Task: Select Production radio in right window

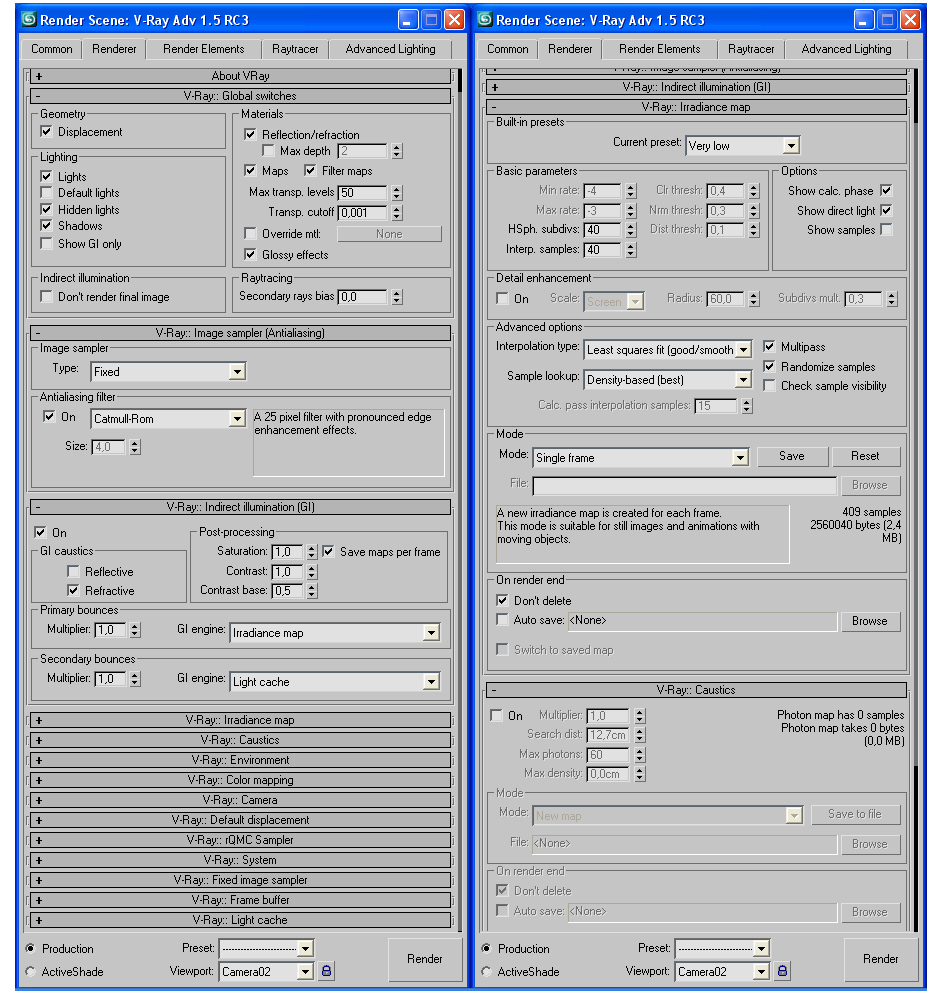Action: point(486,948)
